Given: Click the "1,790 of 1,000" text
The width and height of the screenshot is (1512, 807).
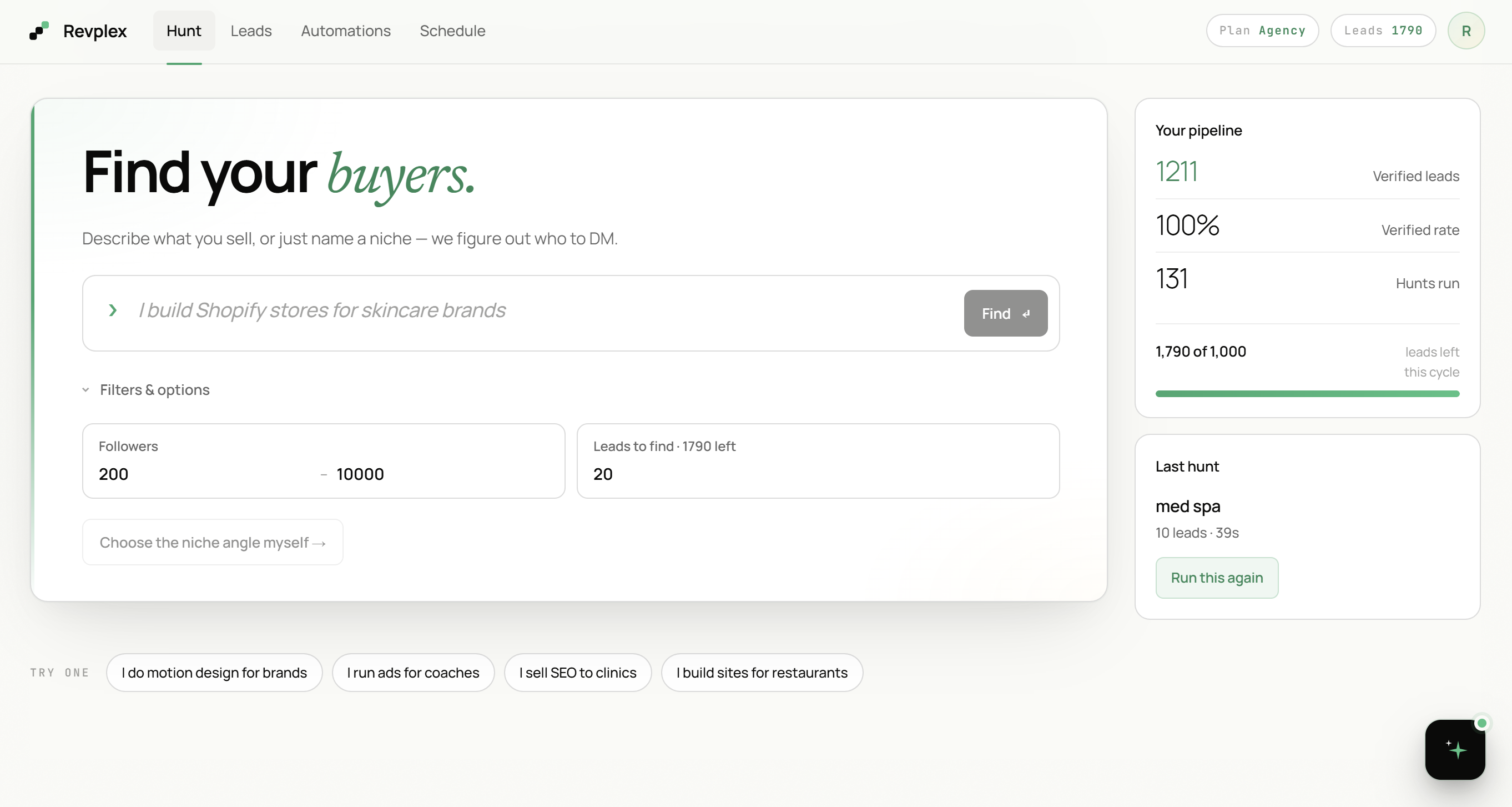Looking at the screenshot, I should pyautogui.click(x=1201, y=352).
